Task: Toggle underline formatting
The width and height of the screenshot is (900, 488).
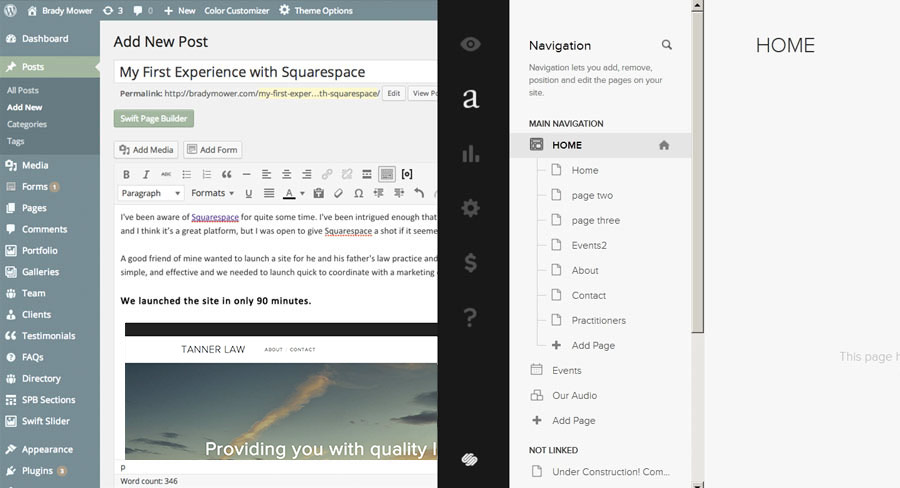Action: [x=249, y=193]
